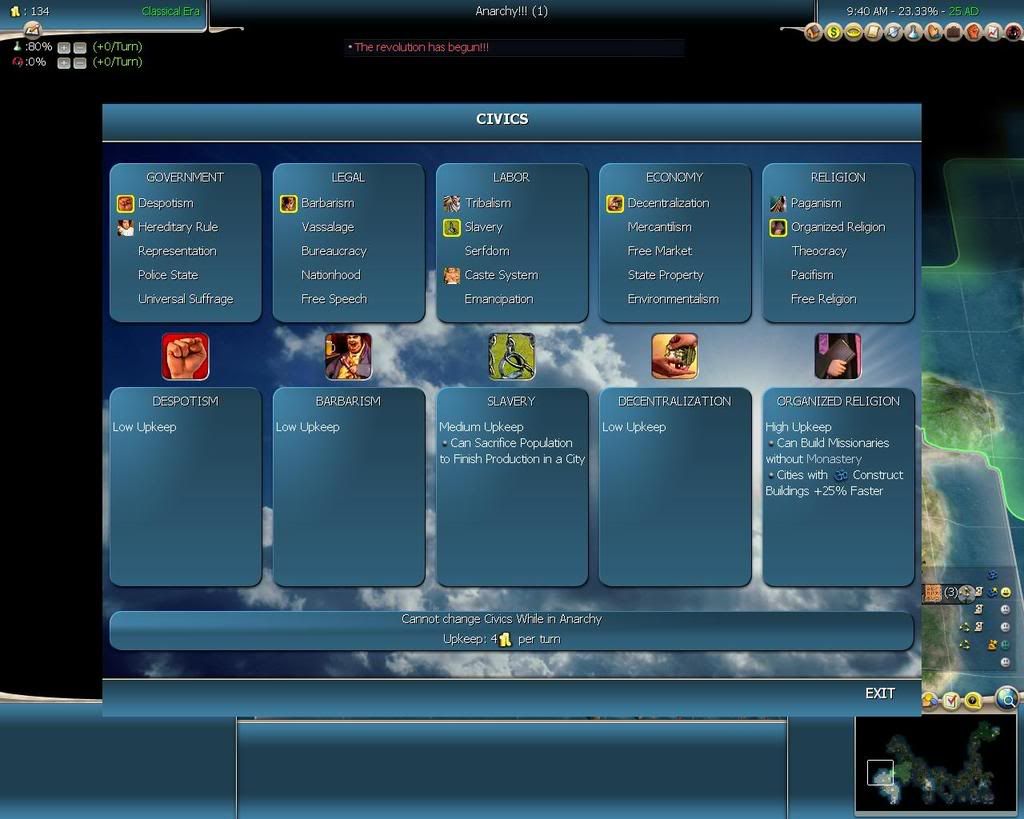This screenshot has width=1024, height=819.
Task: Open the dark Espionage advisor icon
Action: (1014, 32)
